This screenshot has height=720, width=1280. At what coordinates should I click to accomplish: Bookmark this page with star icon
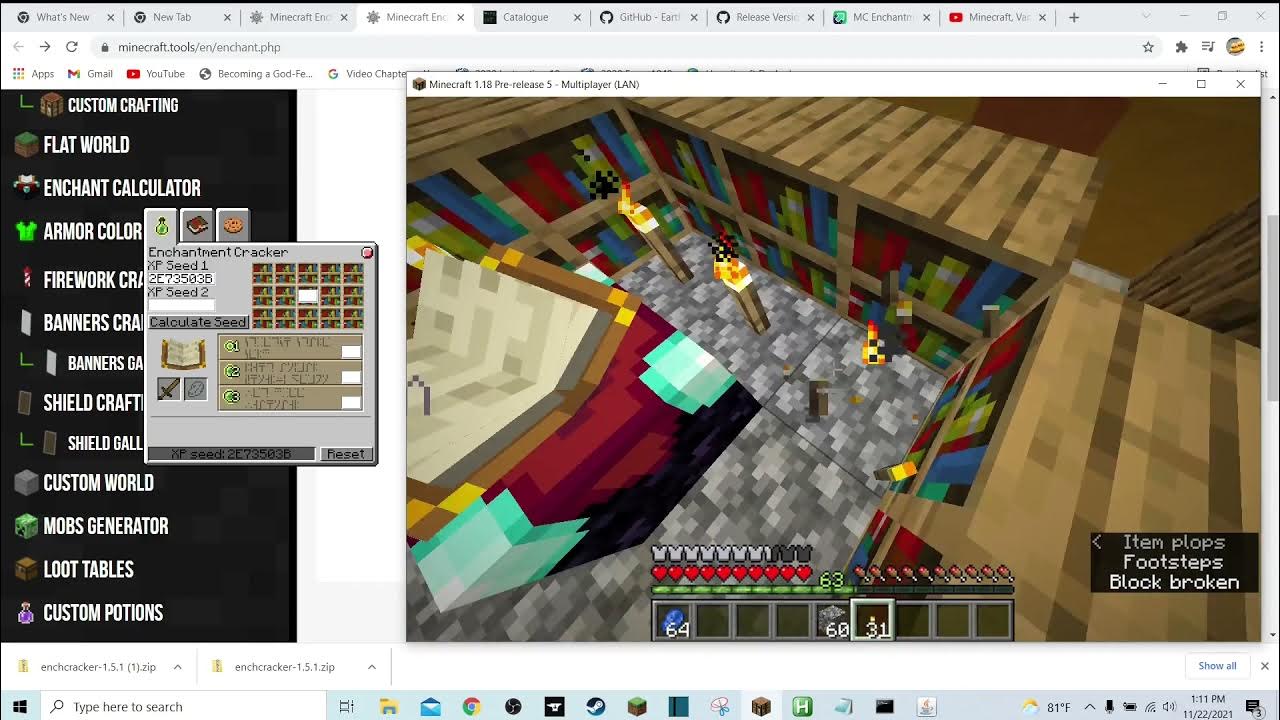[x=1148, y=47]
